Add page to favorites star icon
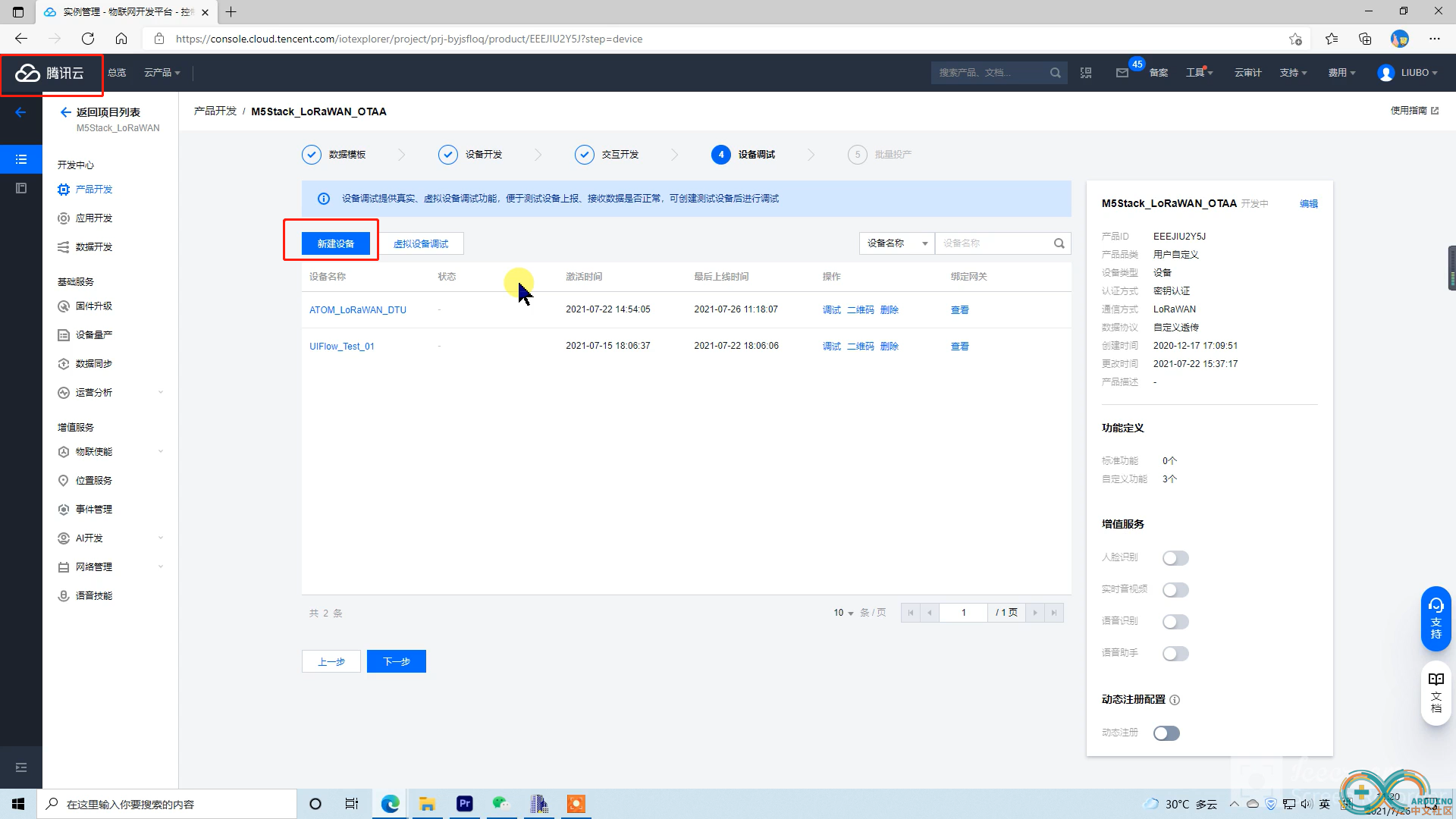The height and width of the screenshot is (819, 1456). pos(1295,39)
